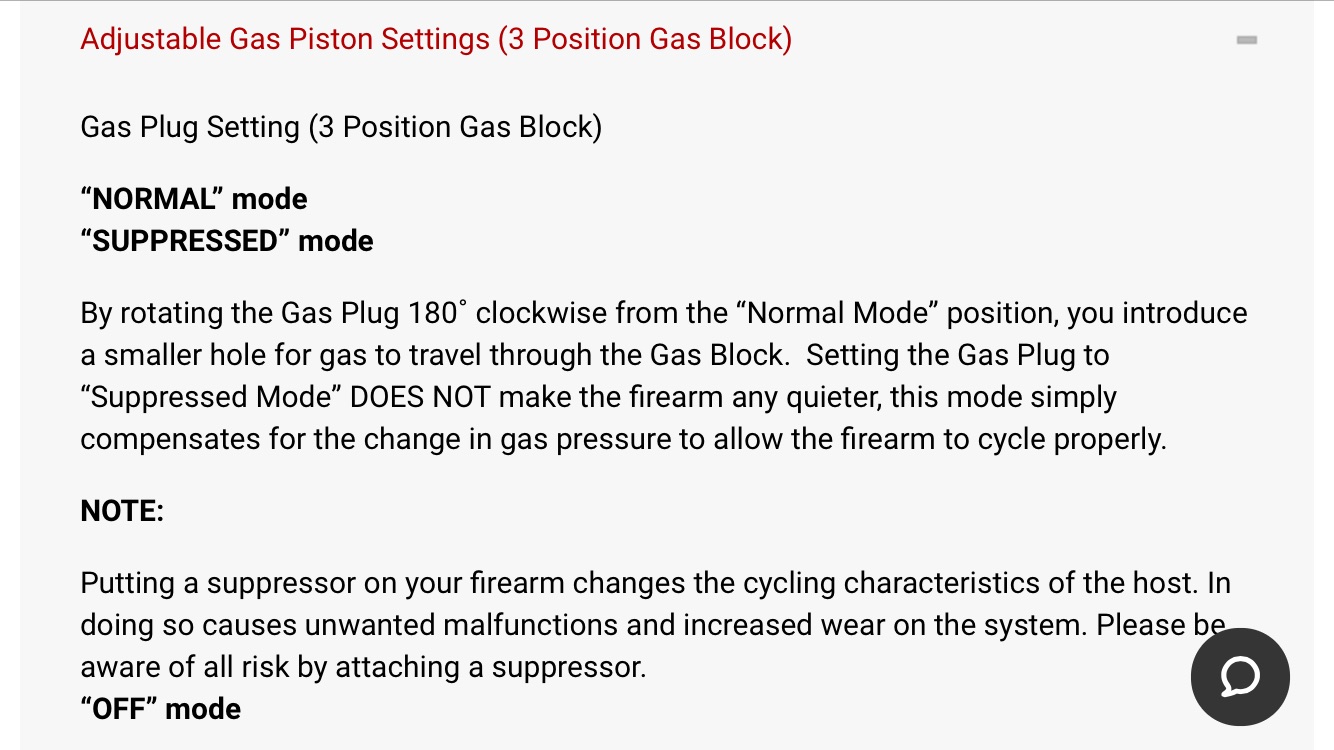Click the line starting "a smaller hole for gas"
1334x750 pixels.
click(595, 355)
